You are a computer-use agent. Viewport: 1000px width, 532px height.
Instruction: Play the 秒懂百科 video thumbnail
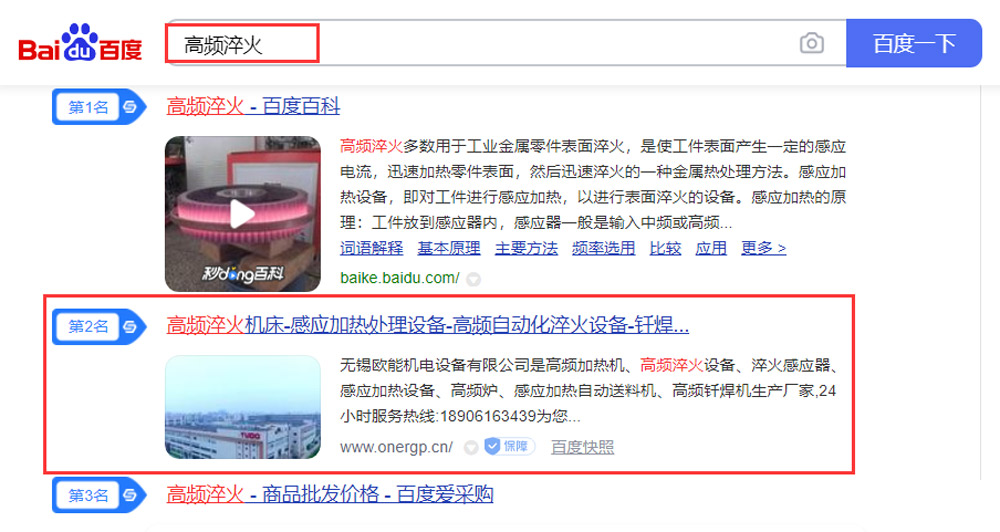coord(242,214)
